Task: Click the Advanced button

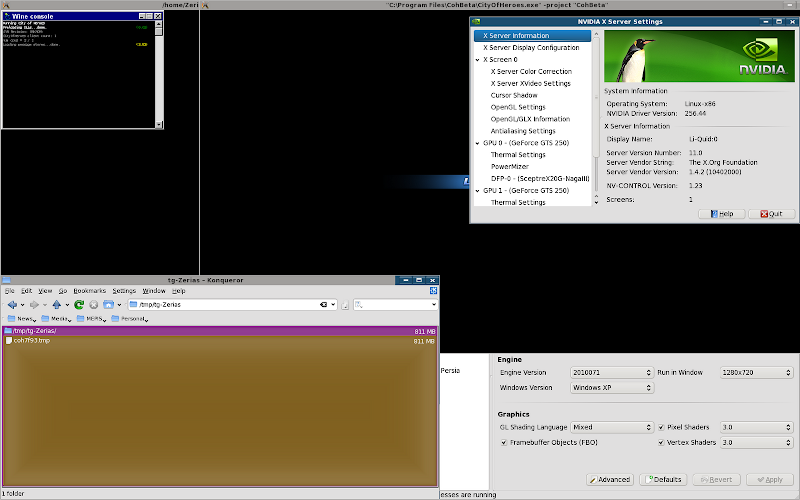Action: 609,479
